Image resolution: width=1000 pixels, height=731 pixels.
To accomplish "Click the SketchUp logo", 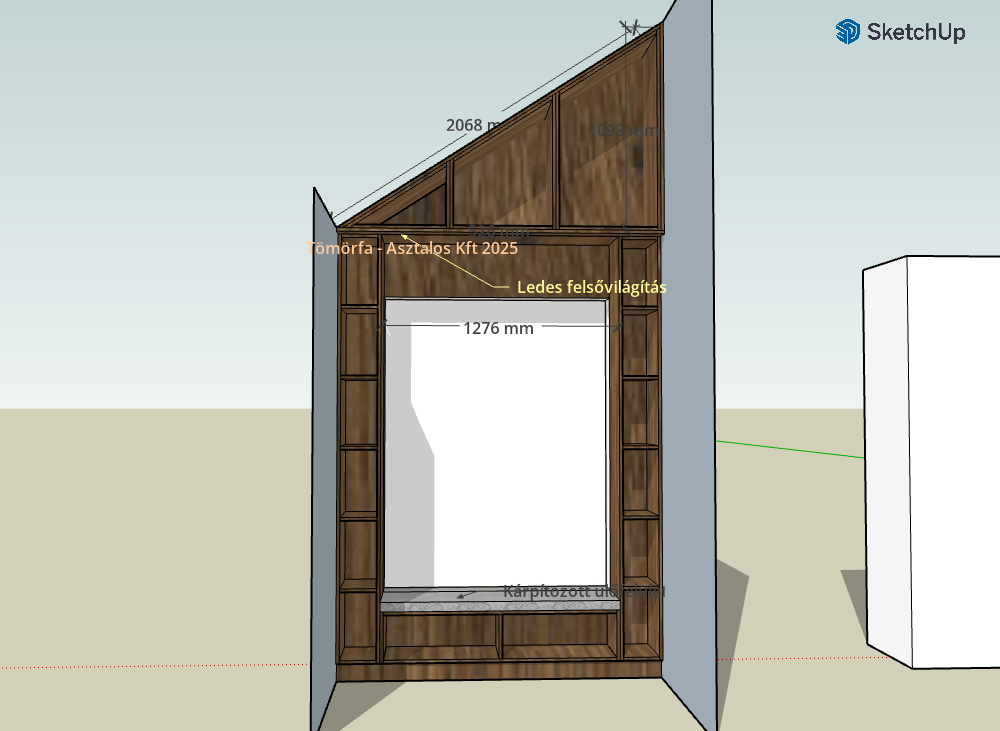I will click(900, 32).
